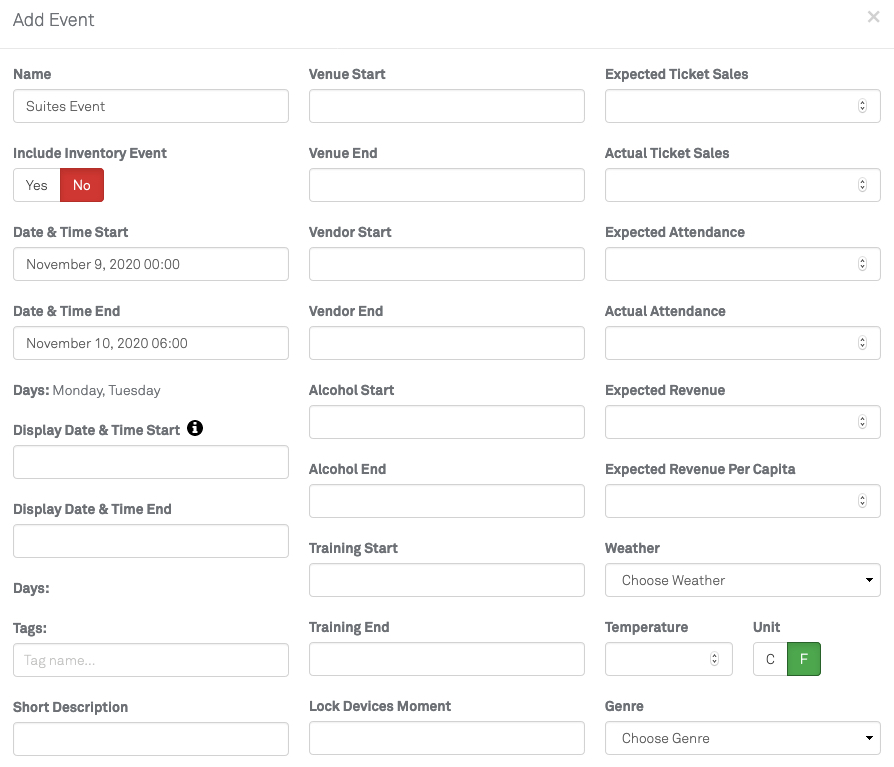The width and height of the screenshot is (894, 767).
Task: Close the Add Event dialog
Action: click(x=873, y=17)
